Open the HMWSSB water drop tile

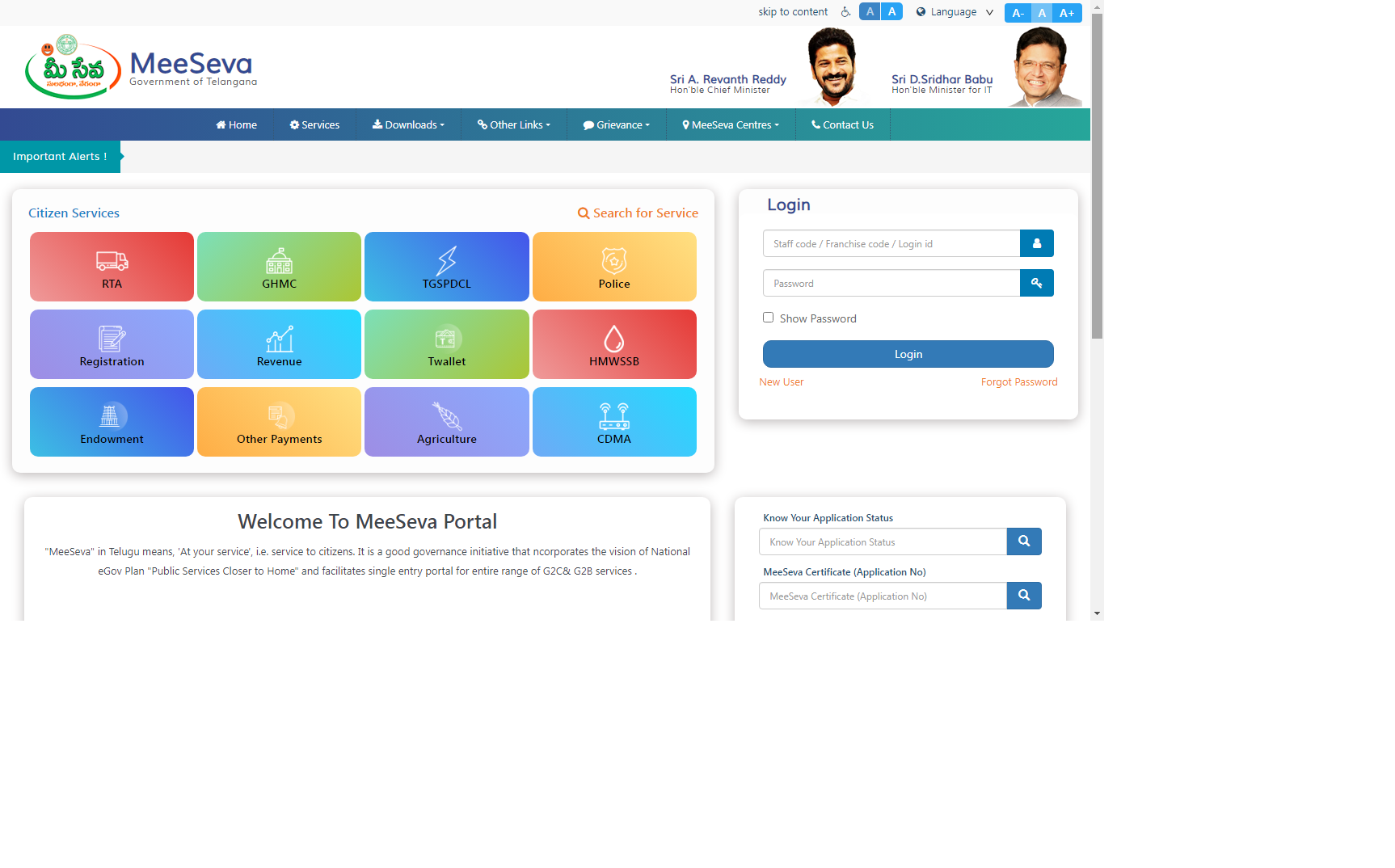614,344
